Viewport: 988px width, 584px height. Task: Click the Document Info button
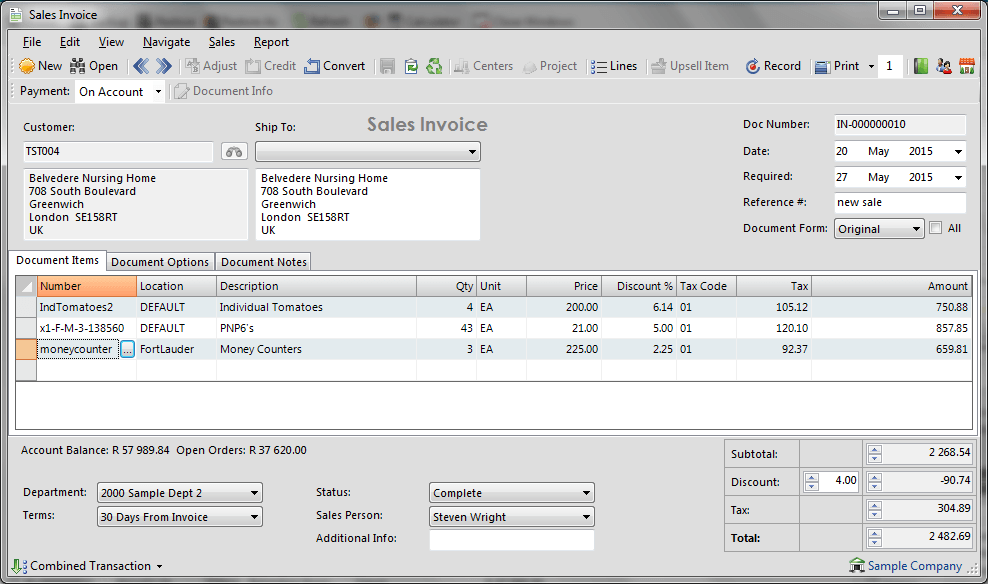[224, 91]
